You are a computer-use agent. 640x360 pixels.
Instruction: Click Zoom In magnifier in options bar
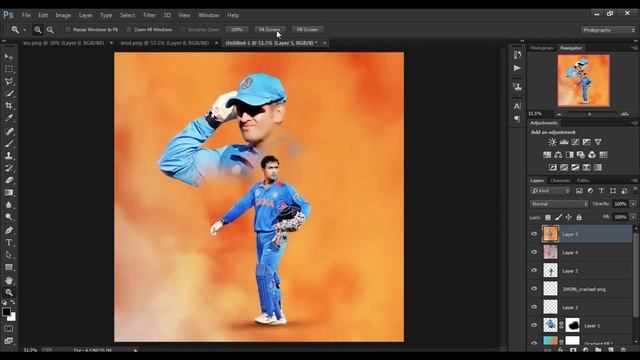coord(38,30)
